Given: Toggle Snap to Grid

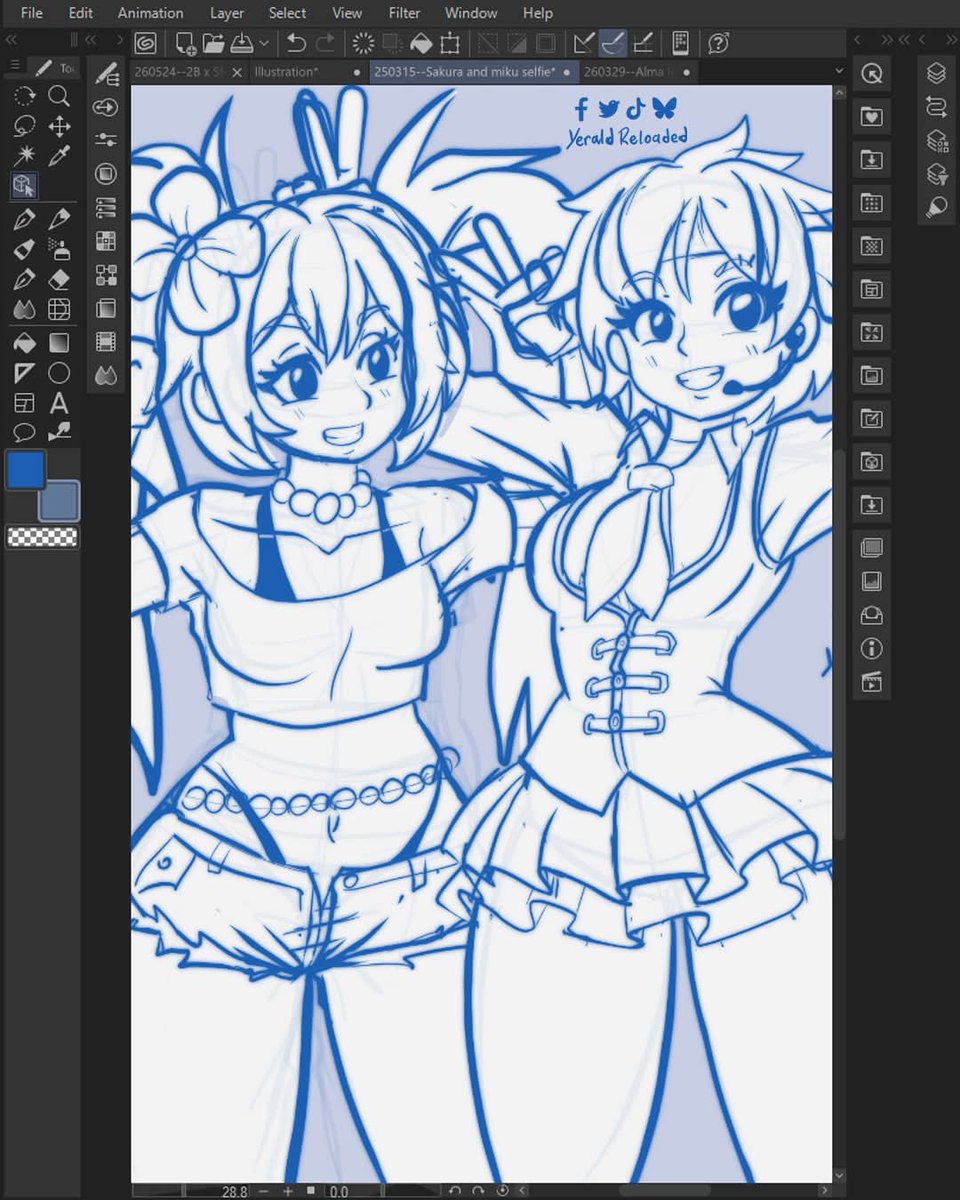Looking at the screenshot, I should coord(643,43).
